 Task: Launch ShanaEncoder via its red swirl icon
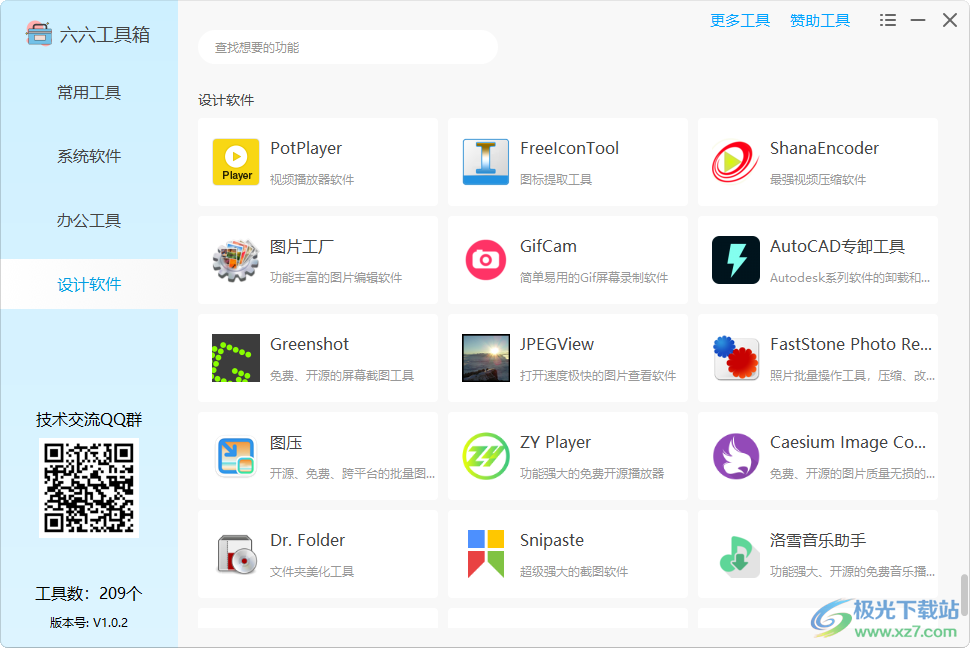click(x=736, y=162)
